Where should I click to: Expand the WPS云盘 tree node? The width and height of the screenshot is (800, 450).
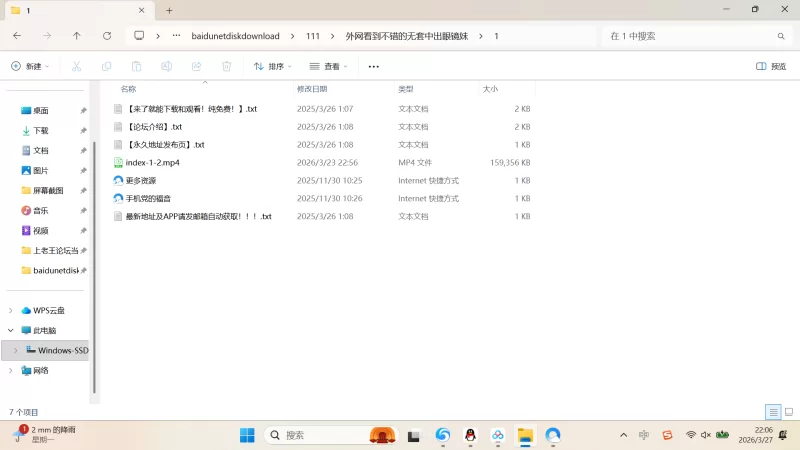tap(11, 311)
